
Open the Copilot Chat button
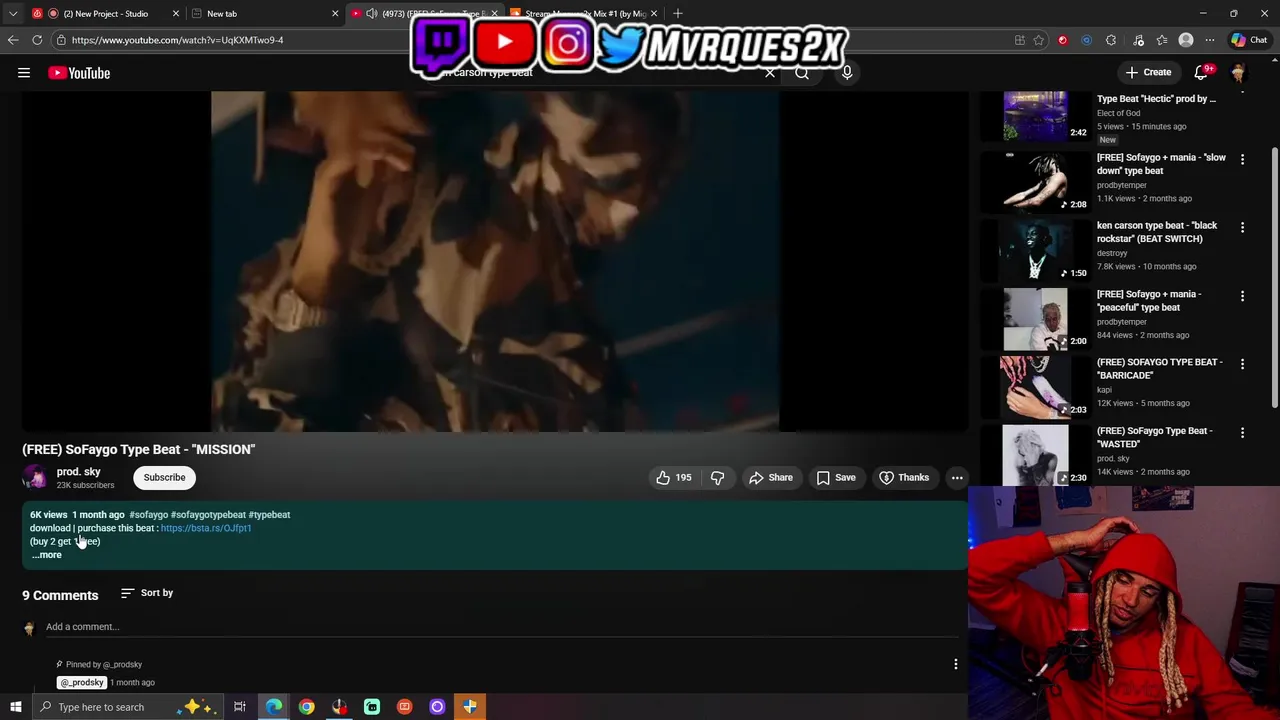(x=1249, y=40)
